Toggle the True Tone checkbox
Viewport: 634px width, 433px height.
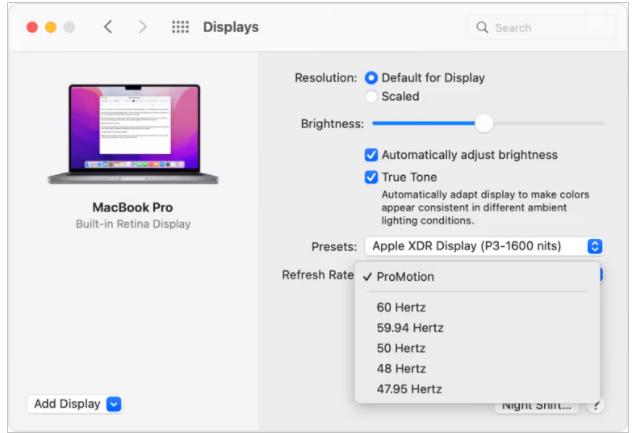point(371,177)
